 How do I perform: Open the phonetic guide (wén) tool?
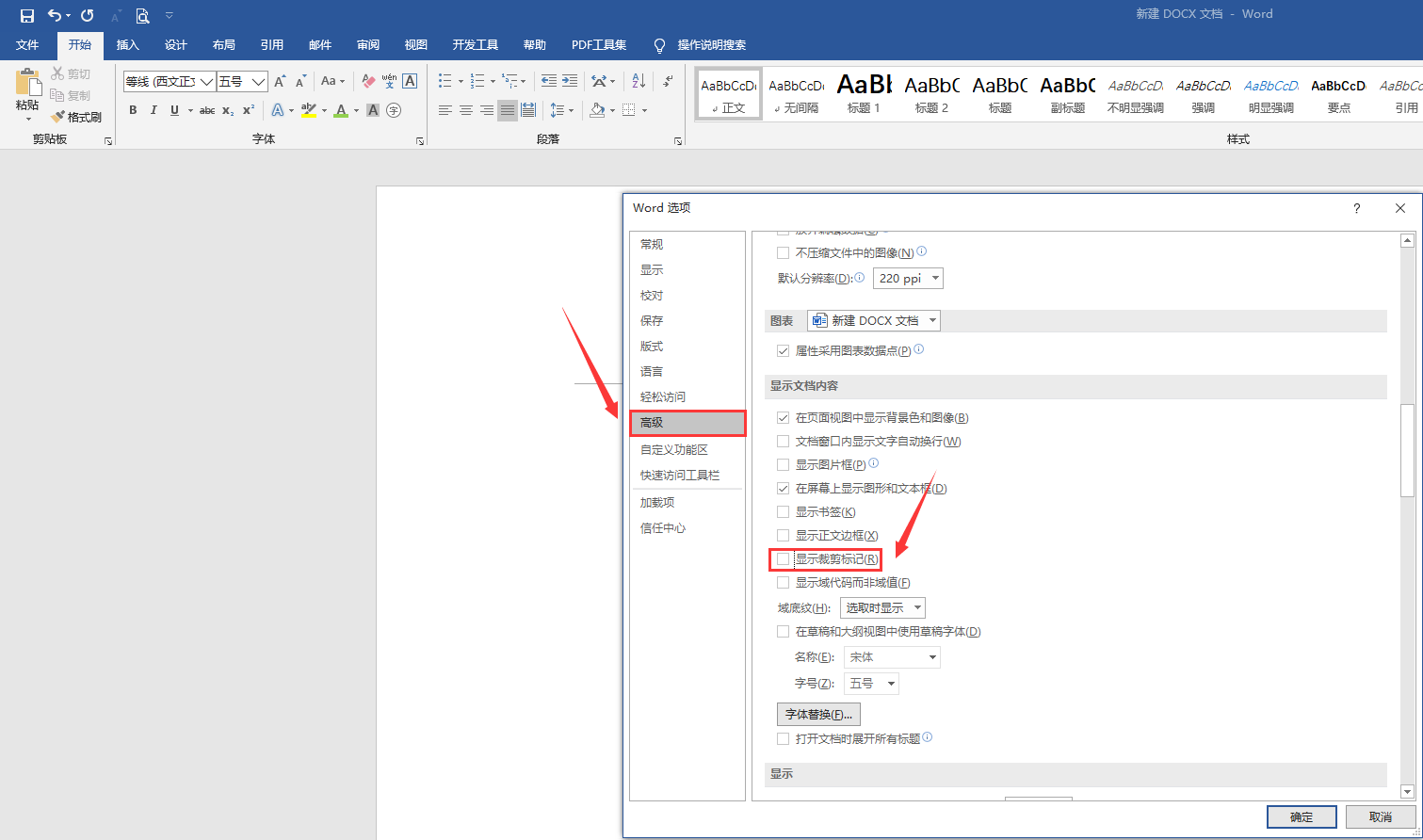coord(389,82)
